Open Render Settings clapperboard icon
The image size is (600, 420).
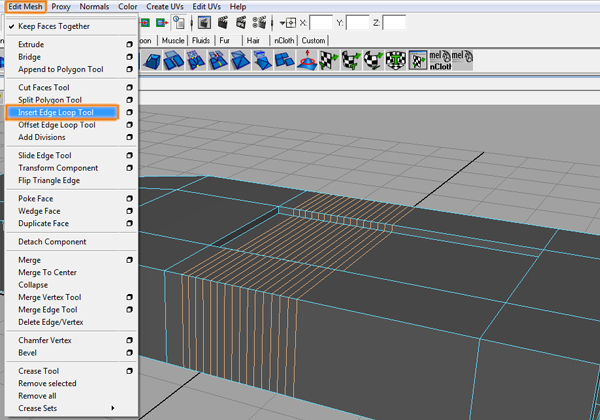tap(259, 23)
